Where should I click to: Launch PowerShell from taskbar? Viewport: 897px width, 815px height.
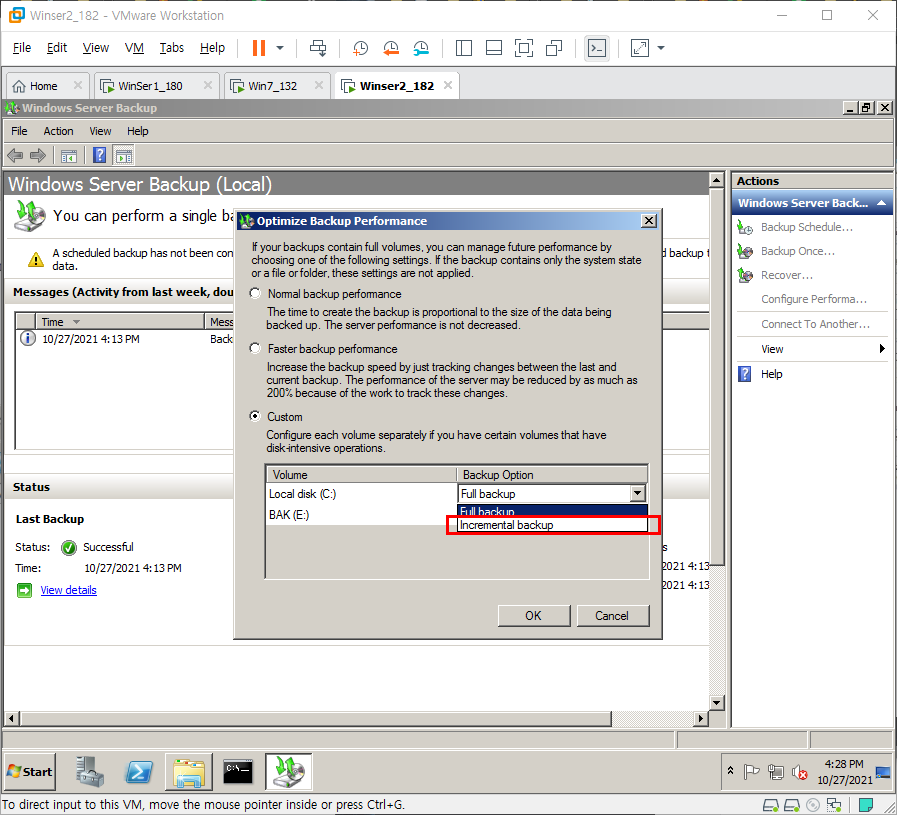139,772
